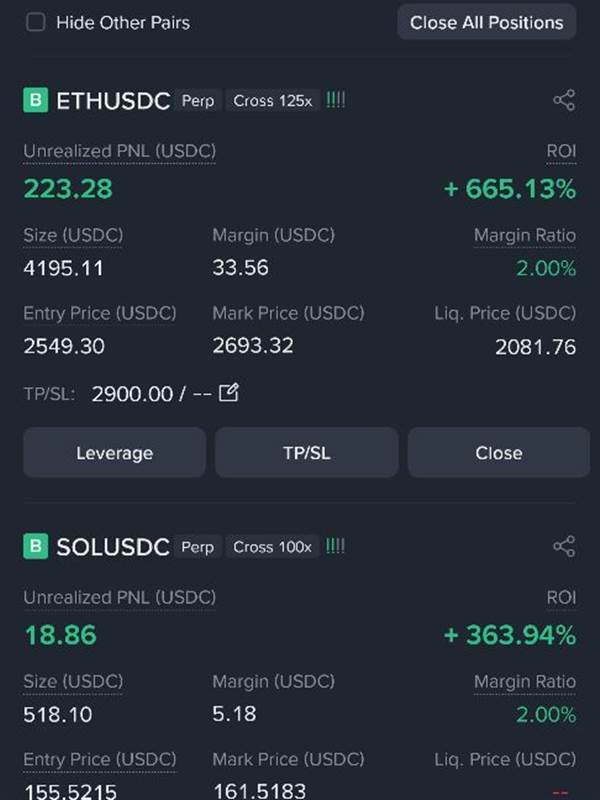Close all open positions
The image size is (600, 800).
487,22
